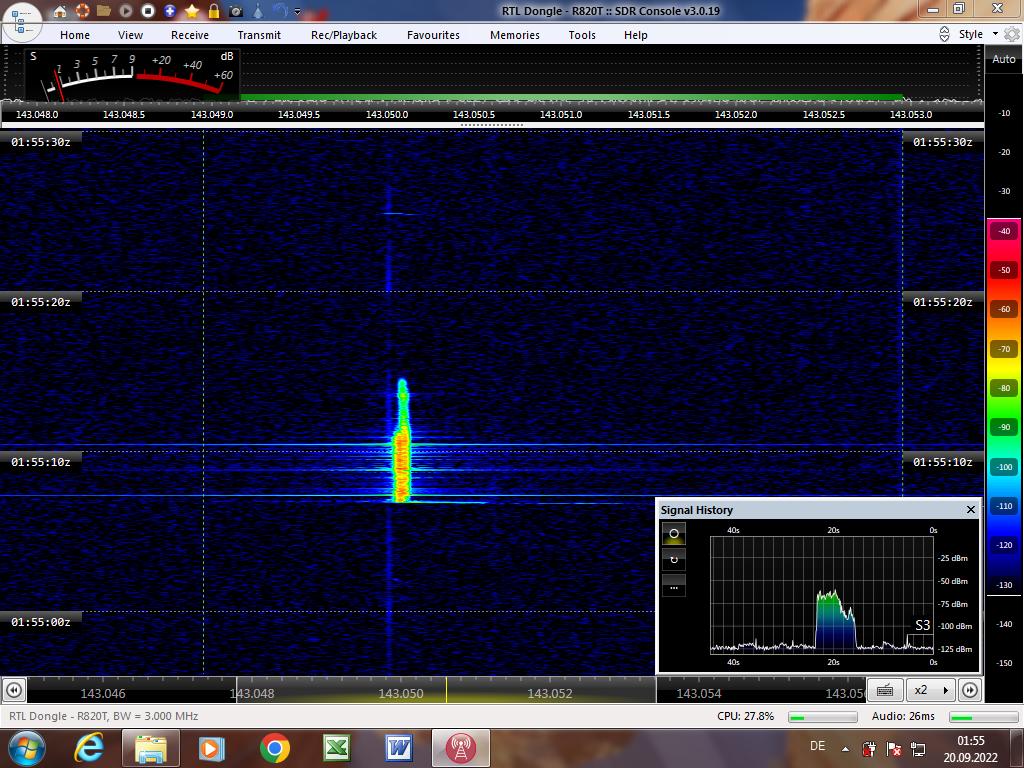Click the Audio latency progress bar
This screenshot has width=1024, height=768.
[x=984, y=717]
